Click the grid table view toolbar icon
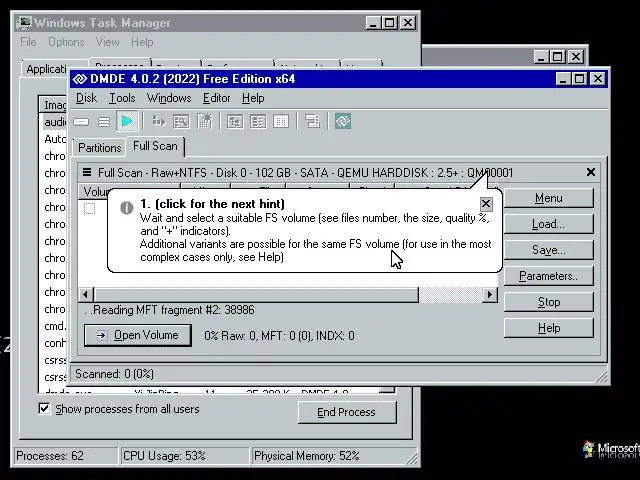The width and height of the screenshot is (640, 480). pos(281,121)
